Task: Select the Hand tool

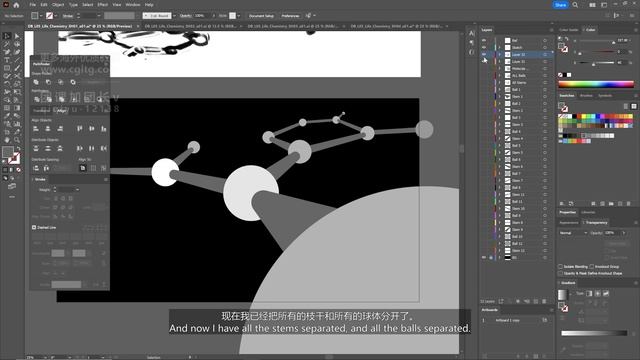Action: pyautogui.click(x=7, y=140)
